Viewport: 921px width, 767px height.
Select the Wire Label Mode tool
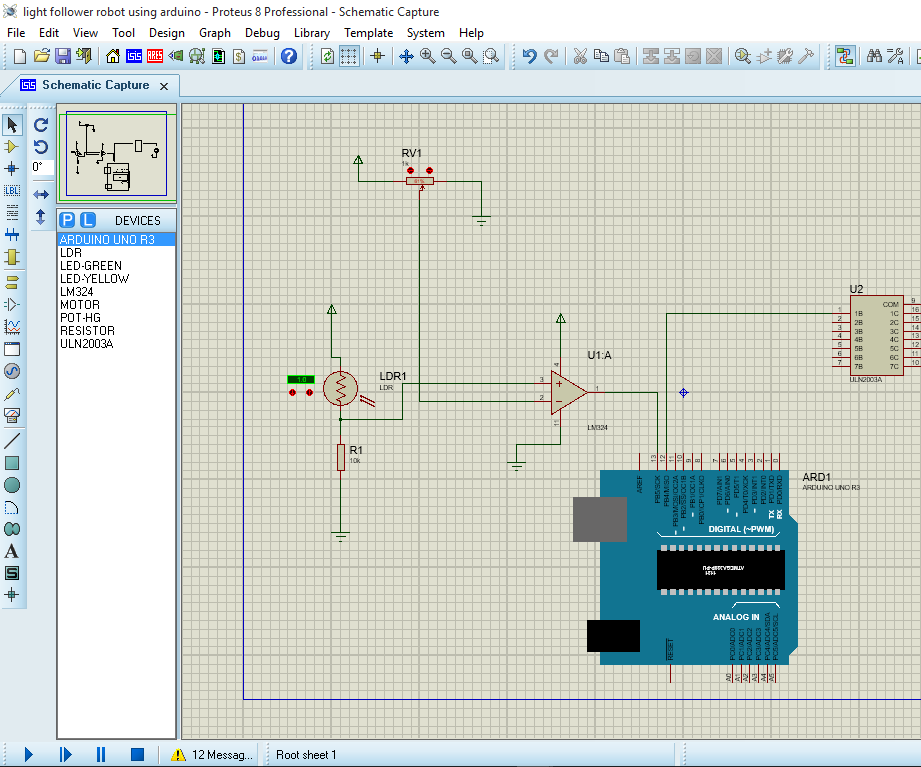click(12, 191)
